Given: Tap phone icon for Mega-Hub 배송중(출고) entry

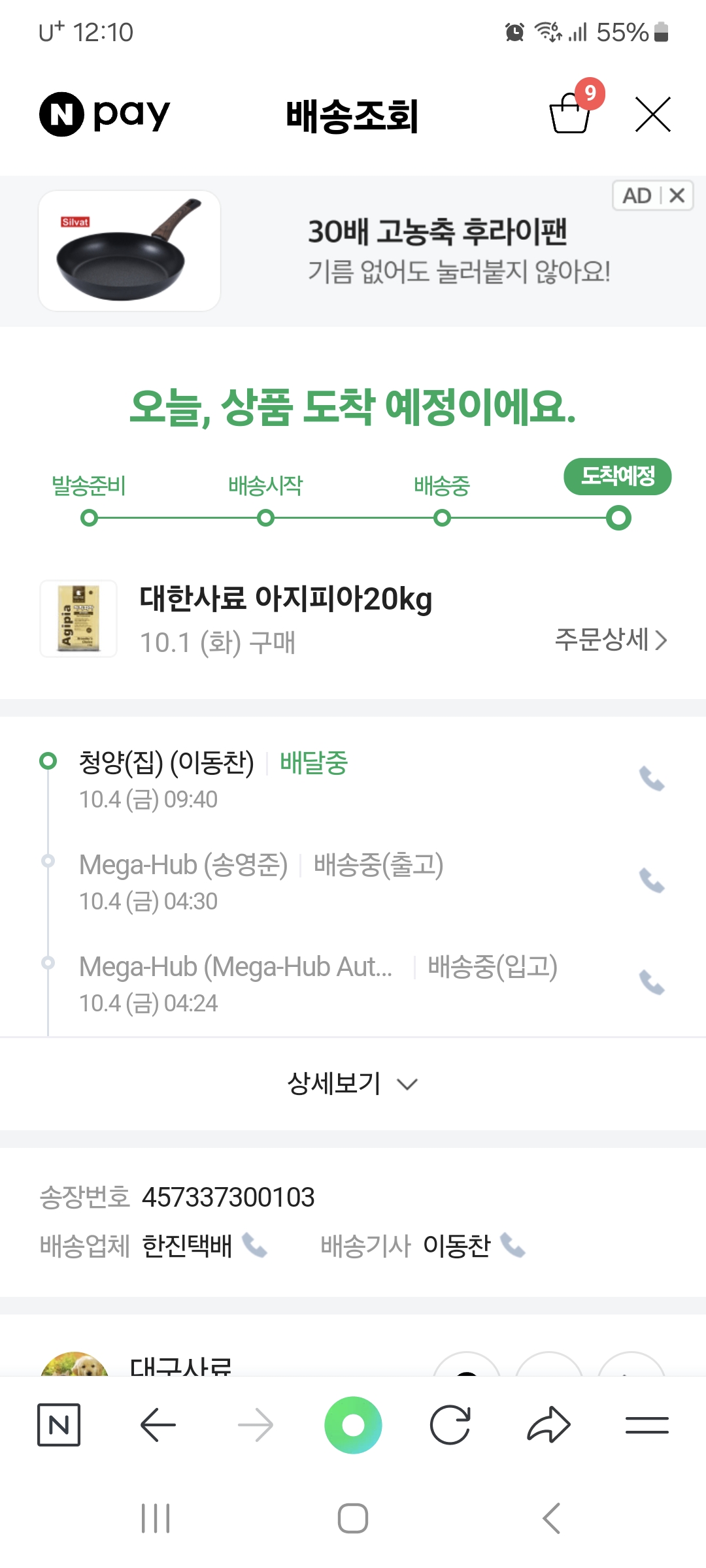Looking at the screenshot, I should pyautogui.click(x=652, y=881).
